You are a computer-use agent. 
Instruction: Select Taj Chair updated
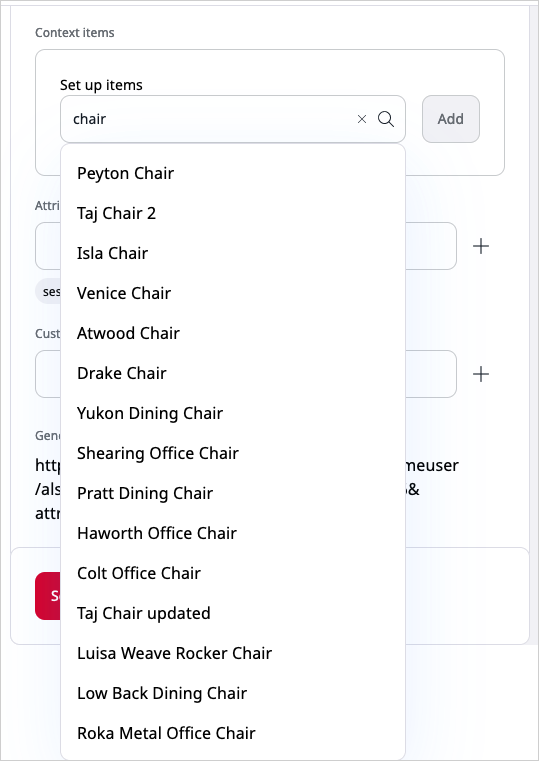point(233,613)
